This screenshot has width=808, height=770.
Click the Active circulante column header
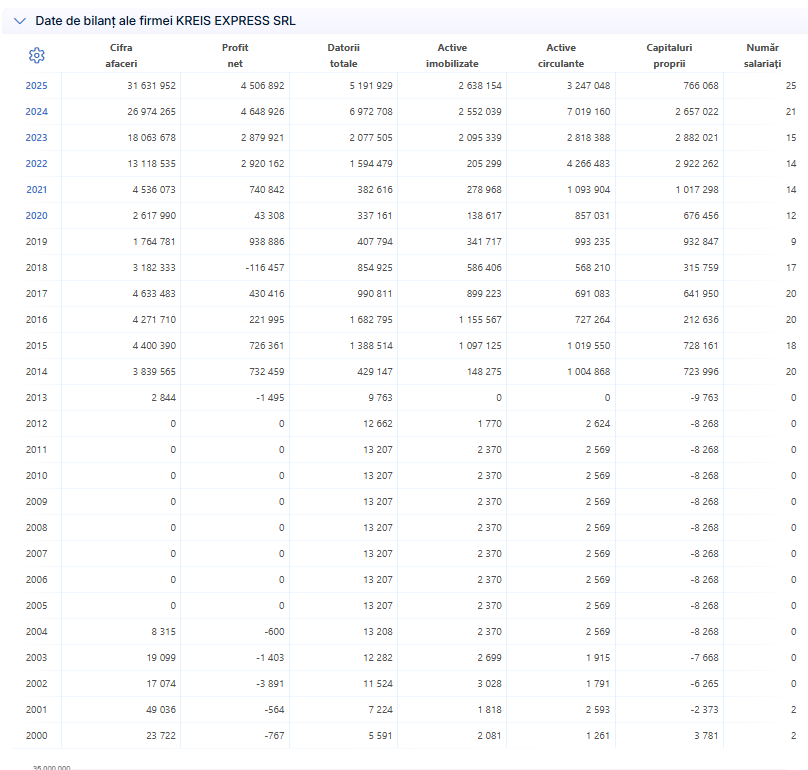click(x=561, y=55)
